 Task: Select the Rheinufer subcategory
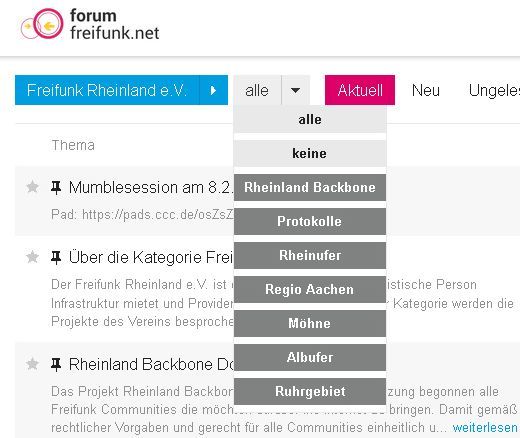[x=310, y=255]
